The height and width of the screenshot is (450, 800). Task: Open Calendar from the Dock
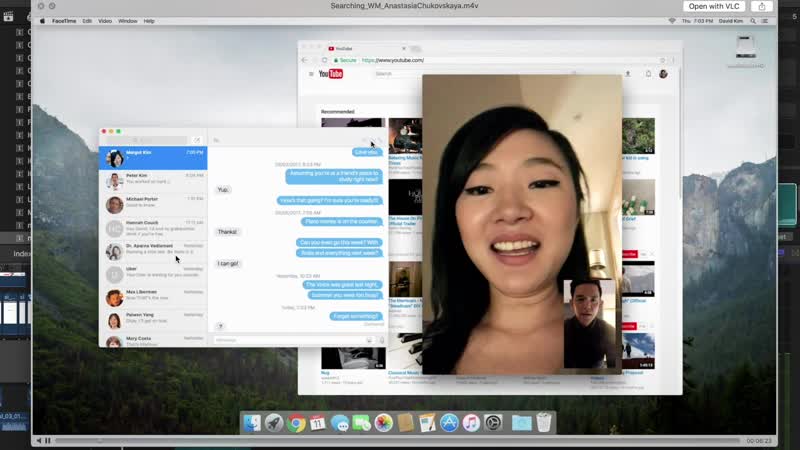tap(317, 423)
